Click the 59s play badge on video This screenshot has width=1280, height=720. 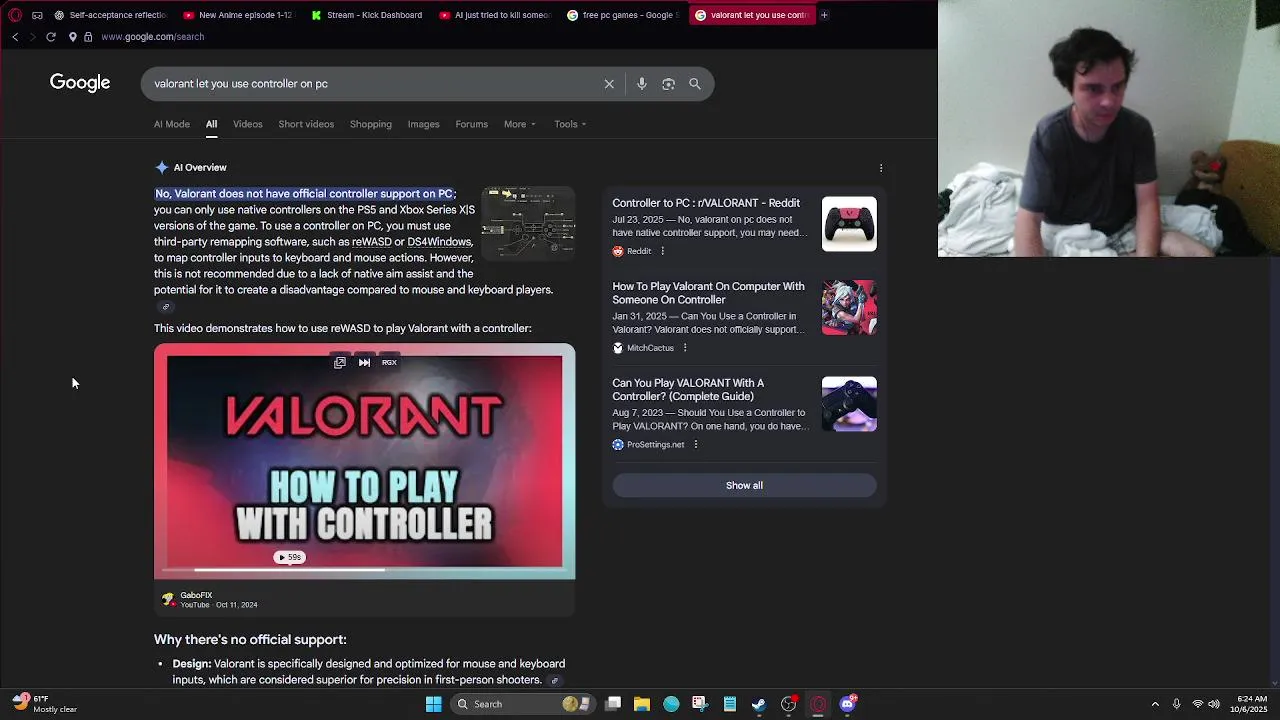(x=290, y=557)
